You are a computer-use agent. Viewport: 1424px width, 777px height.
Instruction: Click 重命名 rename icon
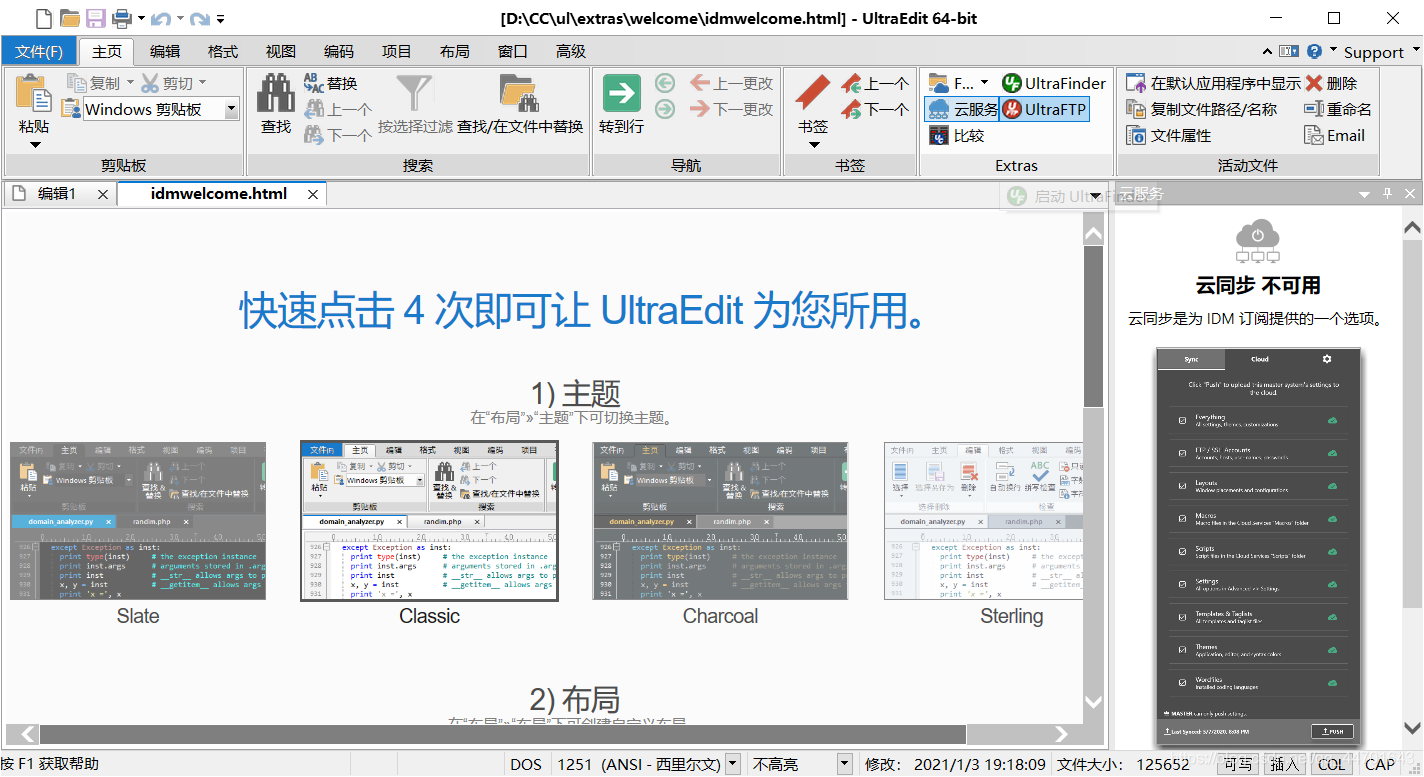coord(1314,109)
